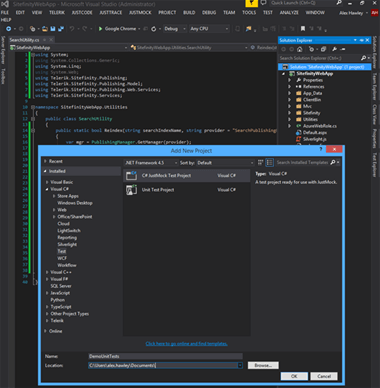Select the SitefinityWebApp project node

[314, 74]
